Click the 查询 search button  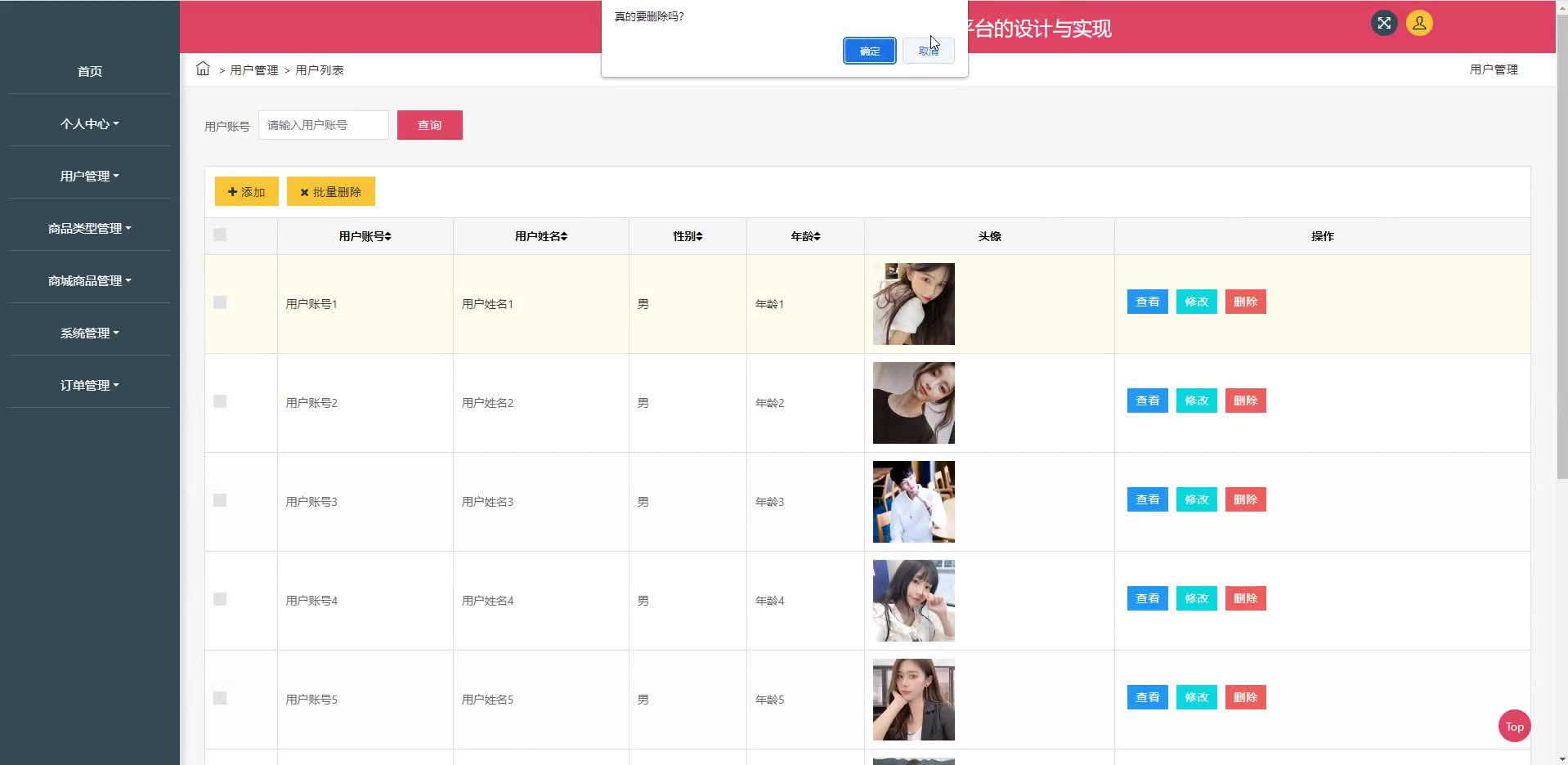[x=430, y=125]
